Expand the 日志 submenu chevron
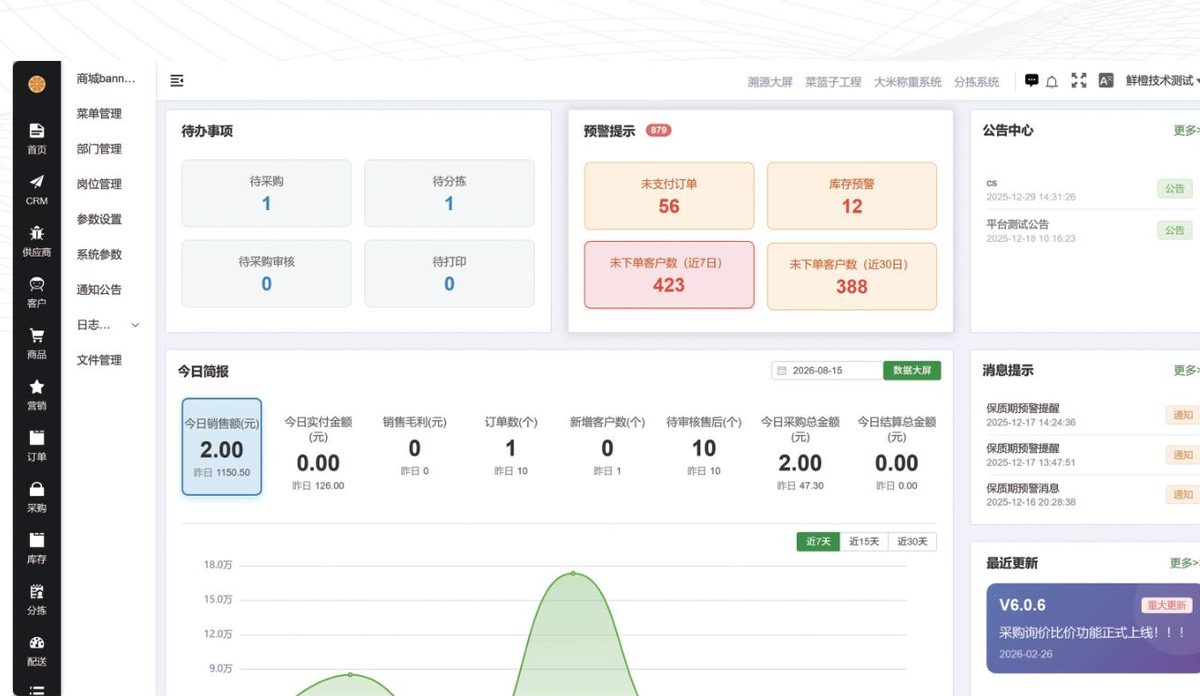The width and height of the screenshot is (1200, 696). 135,325
